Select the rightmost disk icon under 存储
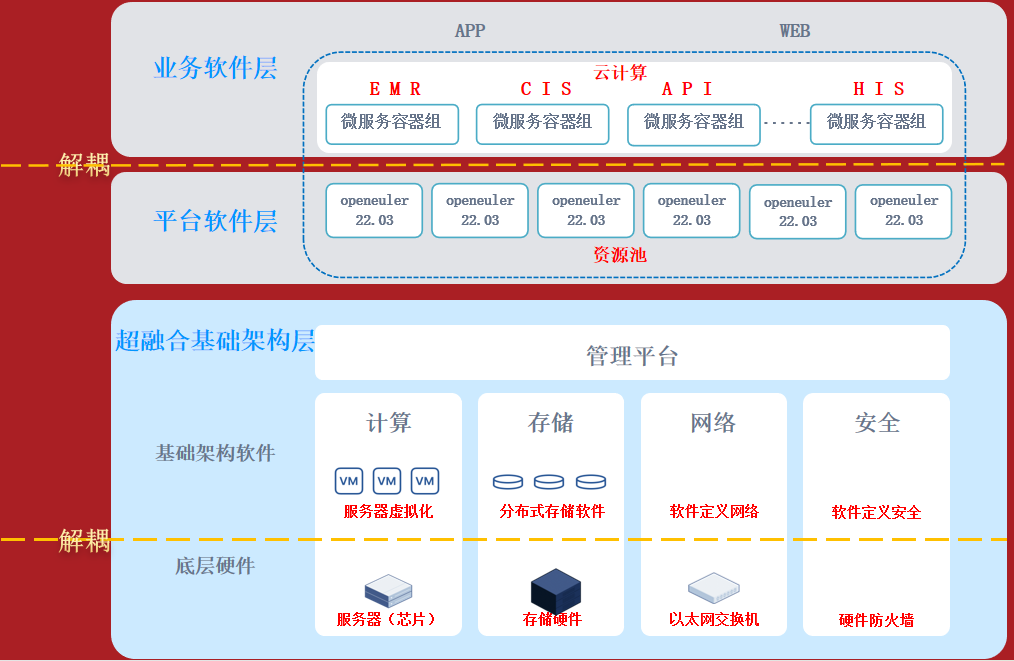The image size is (1014, 661). click(x=591, y=482)
